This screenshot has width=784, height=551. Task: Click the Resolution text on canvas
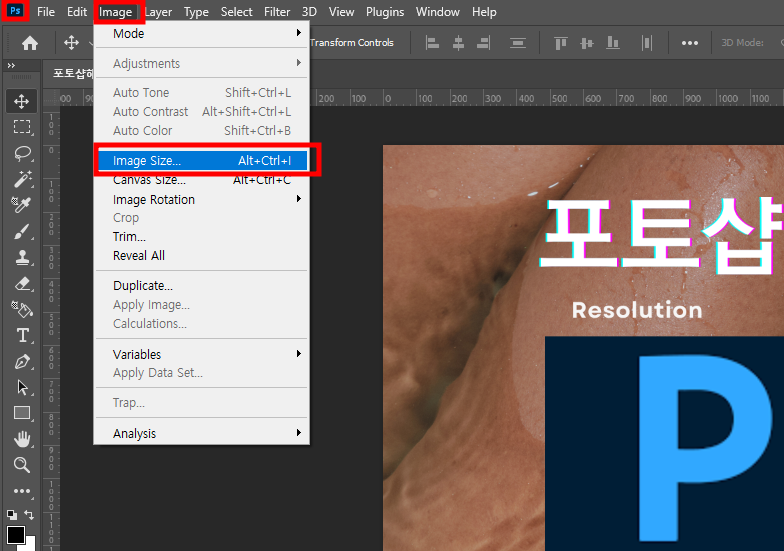[637, 310]
